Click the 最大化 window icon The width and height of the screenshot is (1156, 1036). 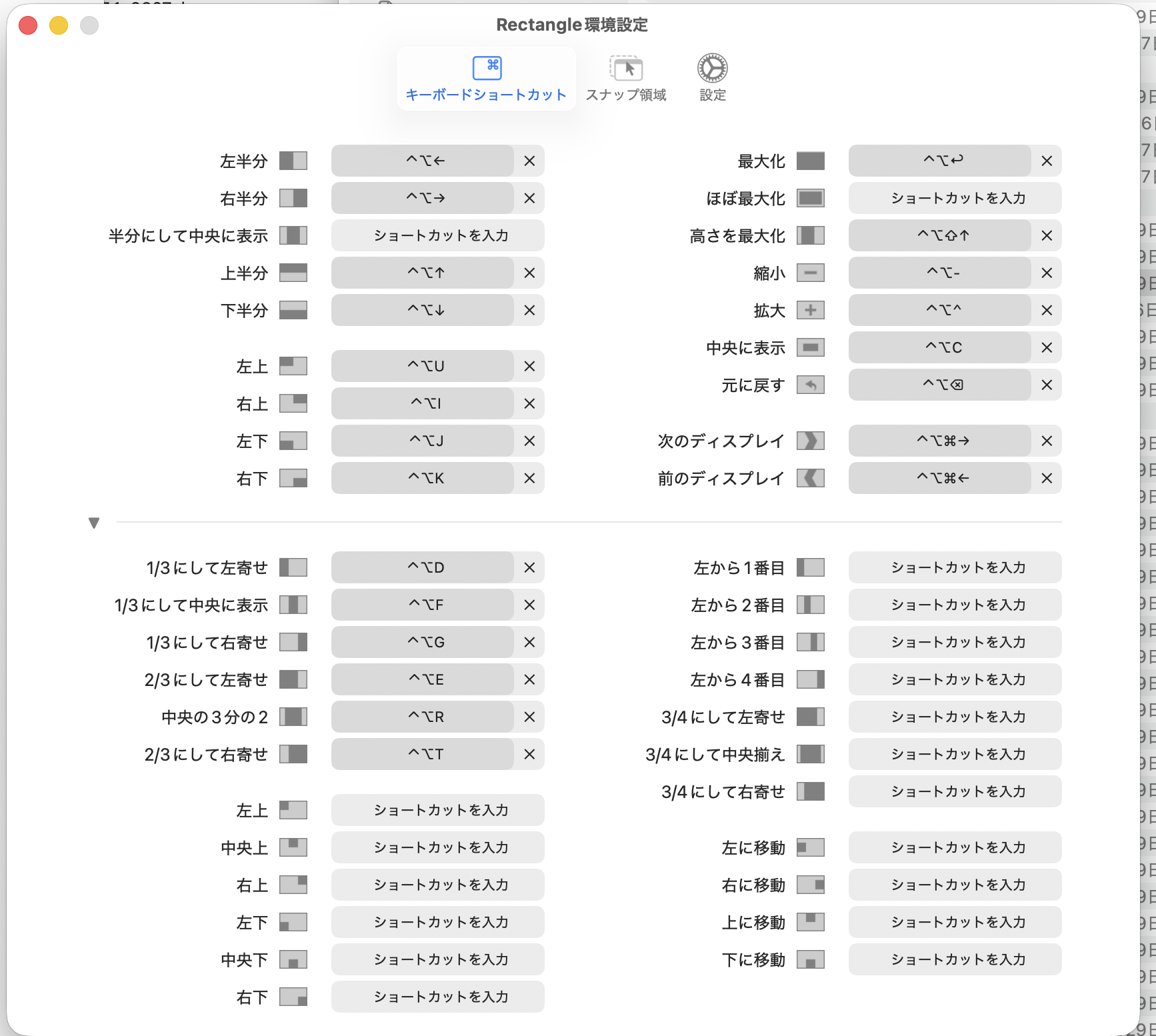coord(810,161)
